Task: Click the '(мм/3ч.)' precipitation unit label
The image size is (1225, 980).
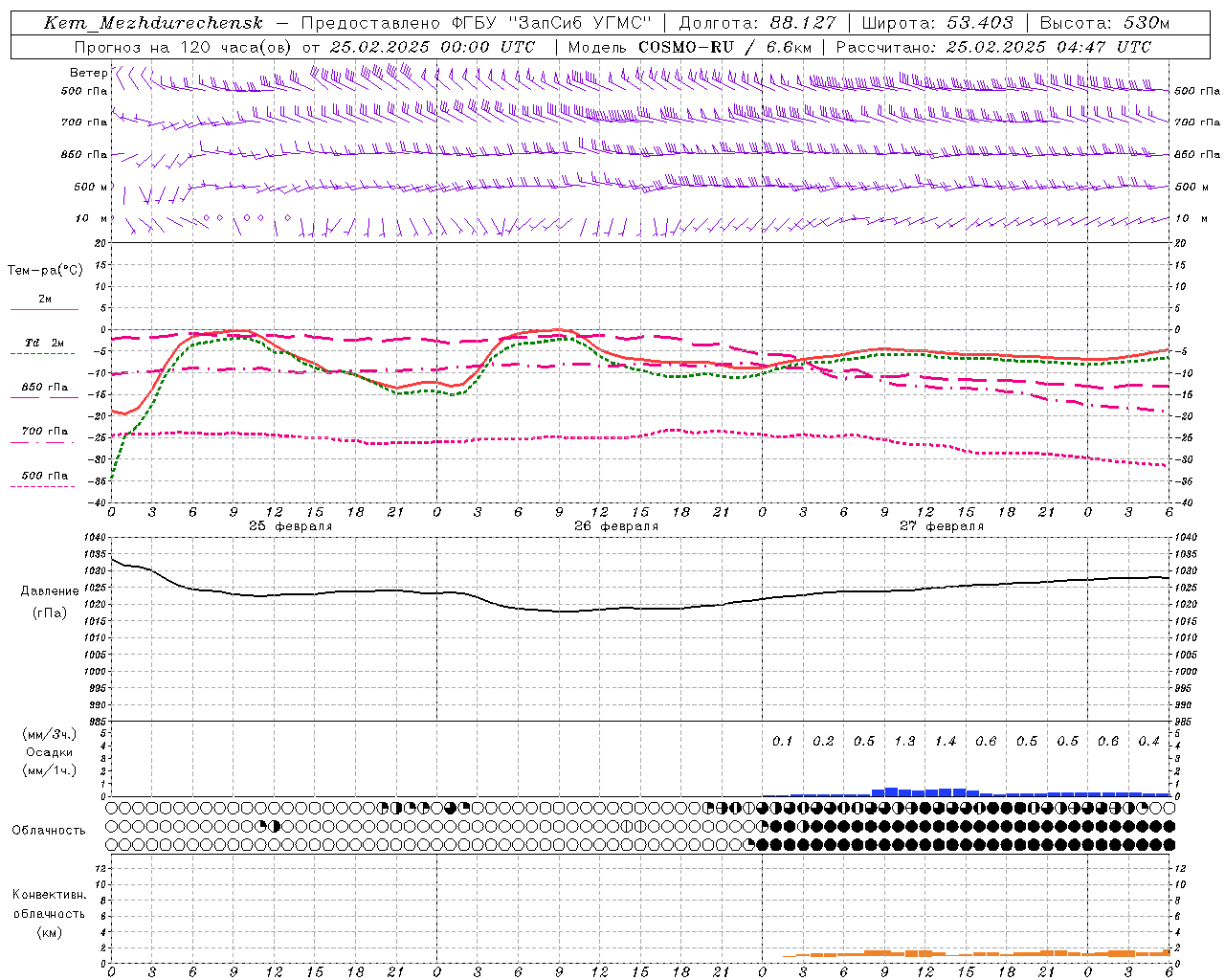Action: (48, 735)
